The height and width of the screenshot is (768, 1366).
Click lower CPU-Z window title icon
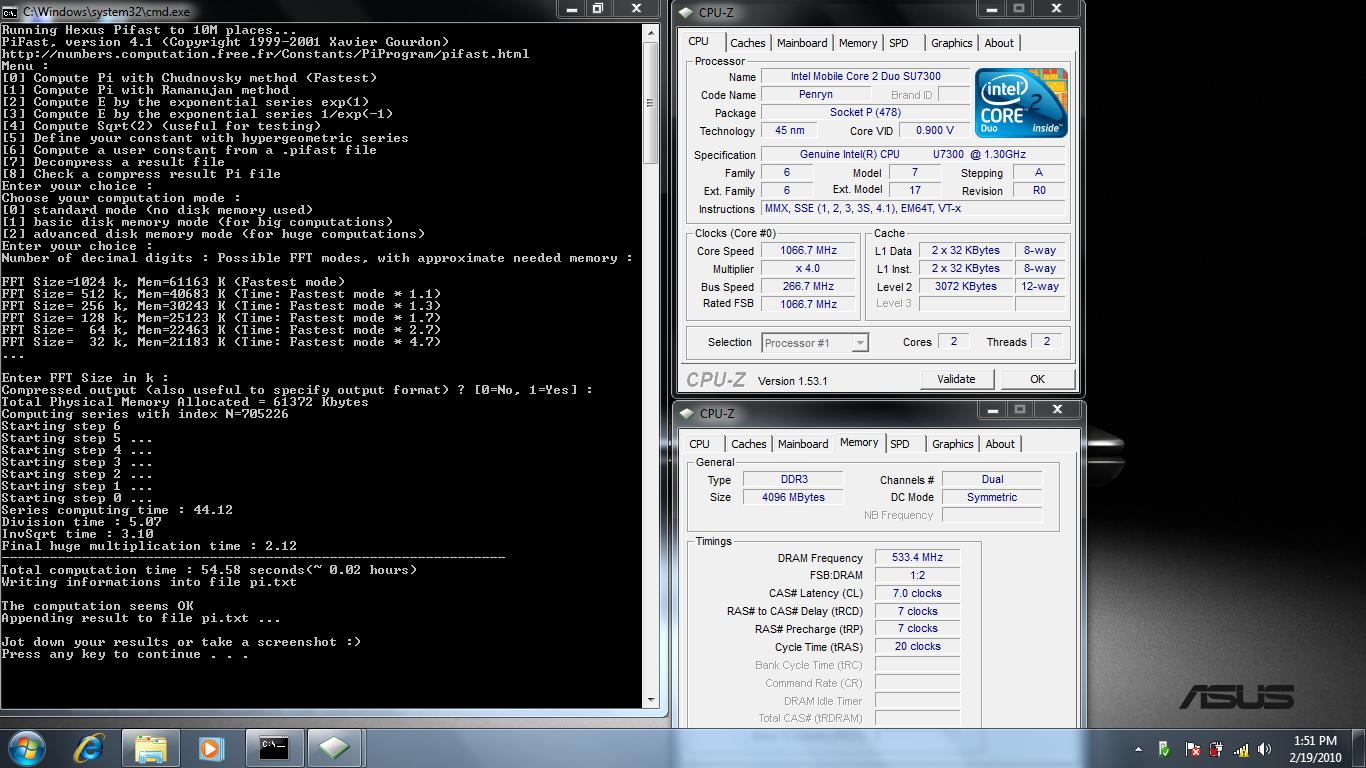687,413
